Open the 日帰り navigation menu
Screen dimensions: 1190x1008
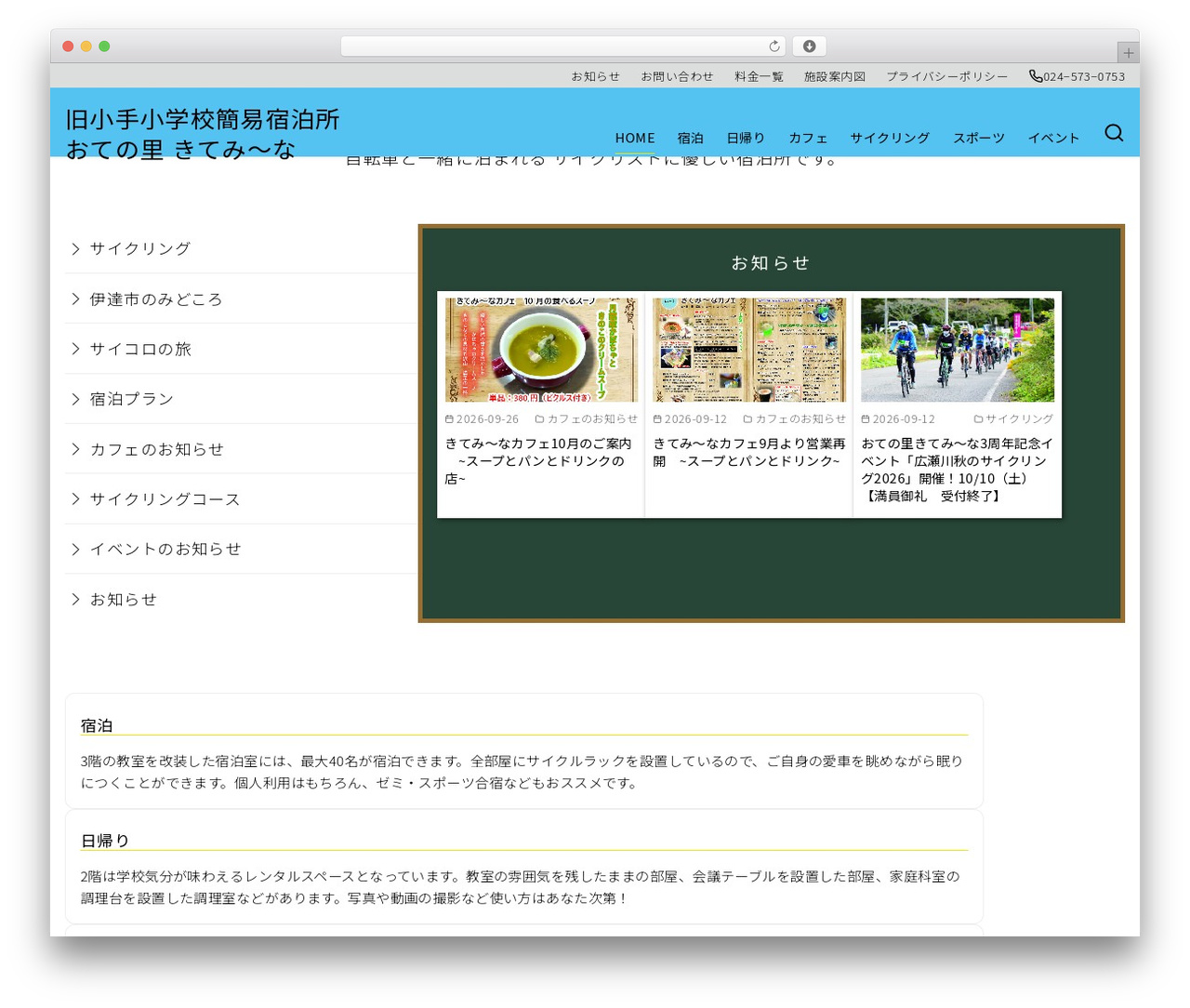[746, 138]
